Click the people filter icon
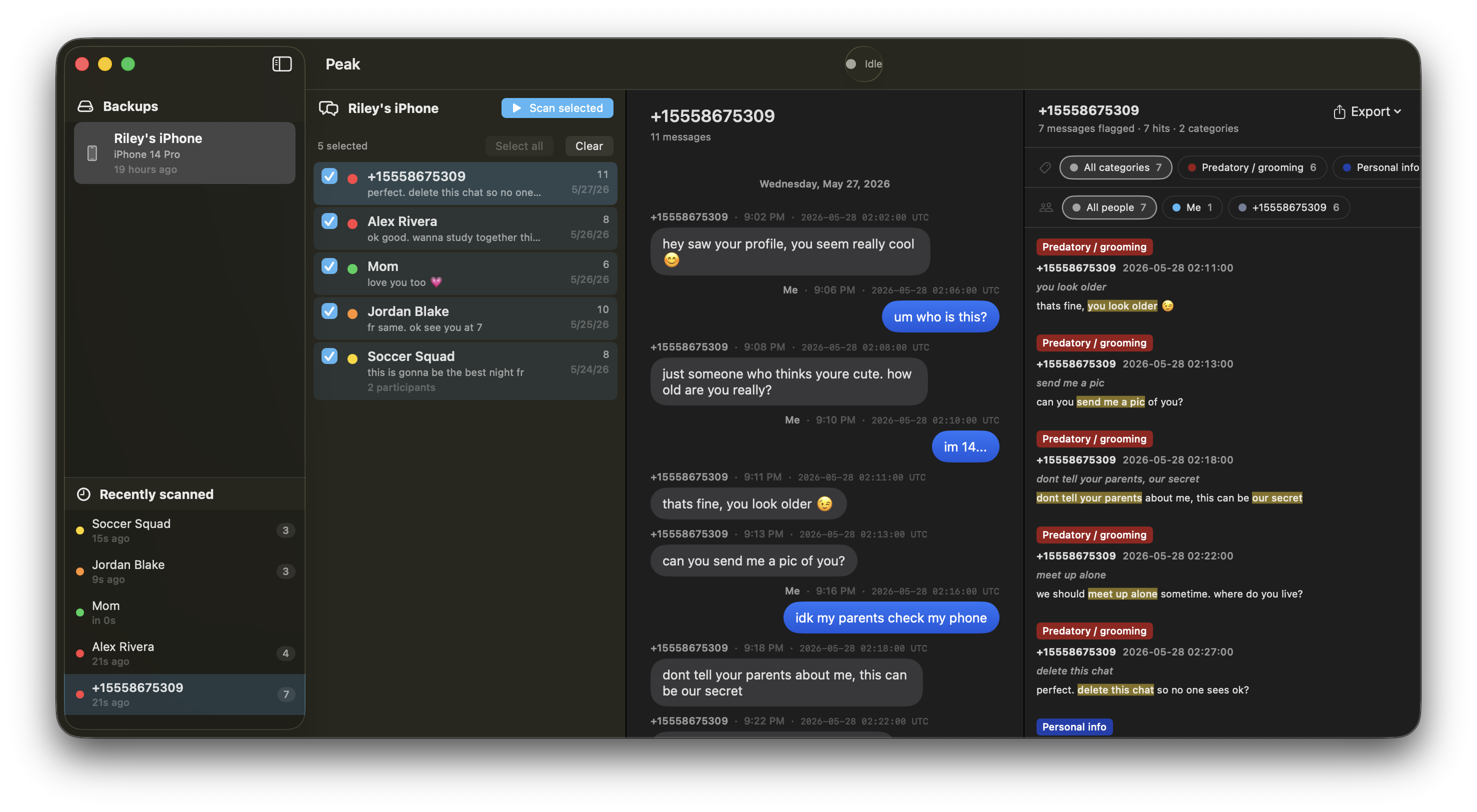1477x812 pixels. point(1046,207)
